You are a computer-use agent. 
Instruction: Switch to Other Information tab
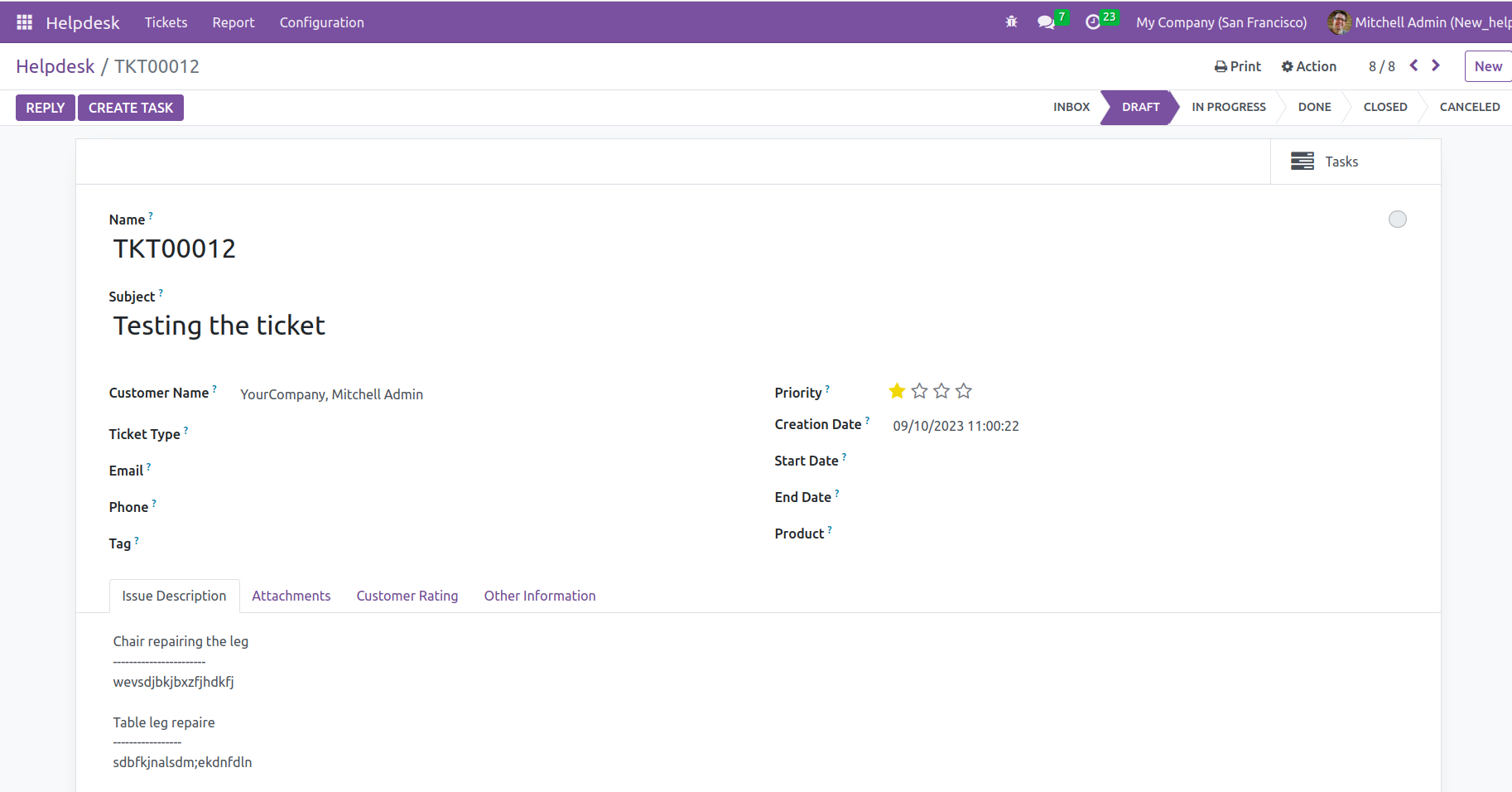pos(540,596)
